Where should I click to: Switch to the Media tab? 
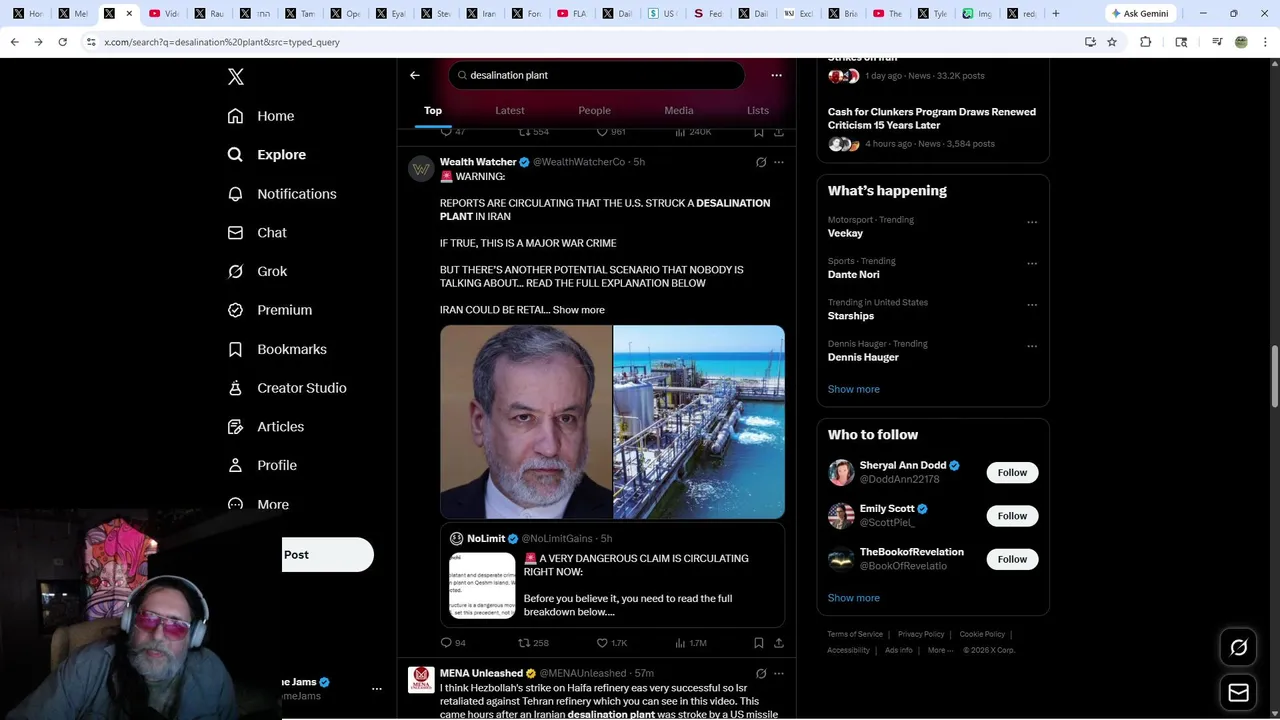tap(679, 111)
